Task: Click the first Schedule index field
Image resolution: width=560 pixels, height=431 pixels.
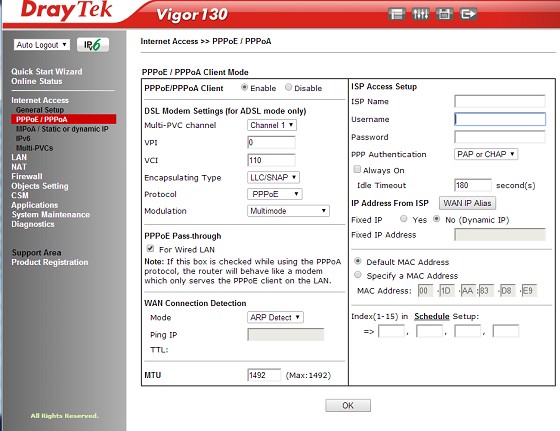Action: coord(391,331)
